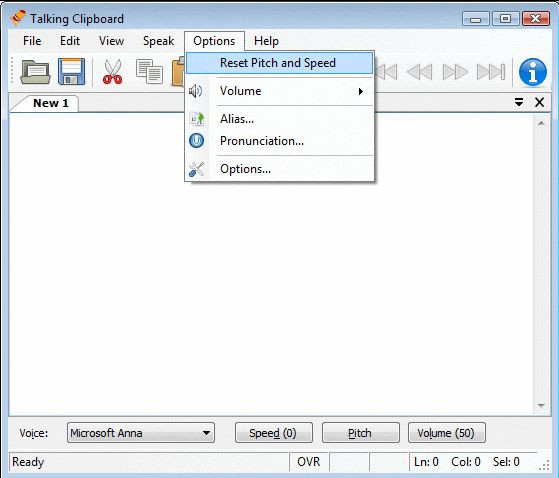This screenshot has width=559, height=478.
Task: Click the skip to first playback icon
Action: point(386,72)
